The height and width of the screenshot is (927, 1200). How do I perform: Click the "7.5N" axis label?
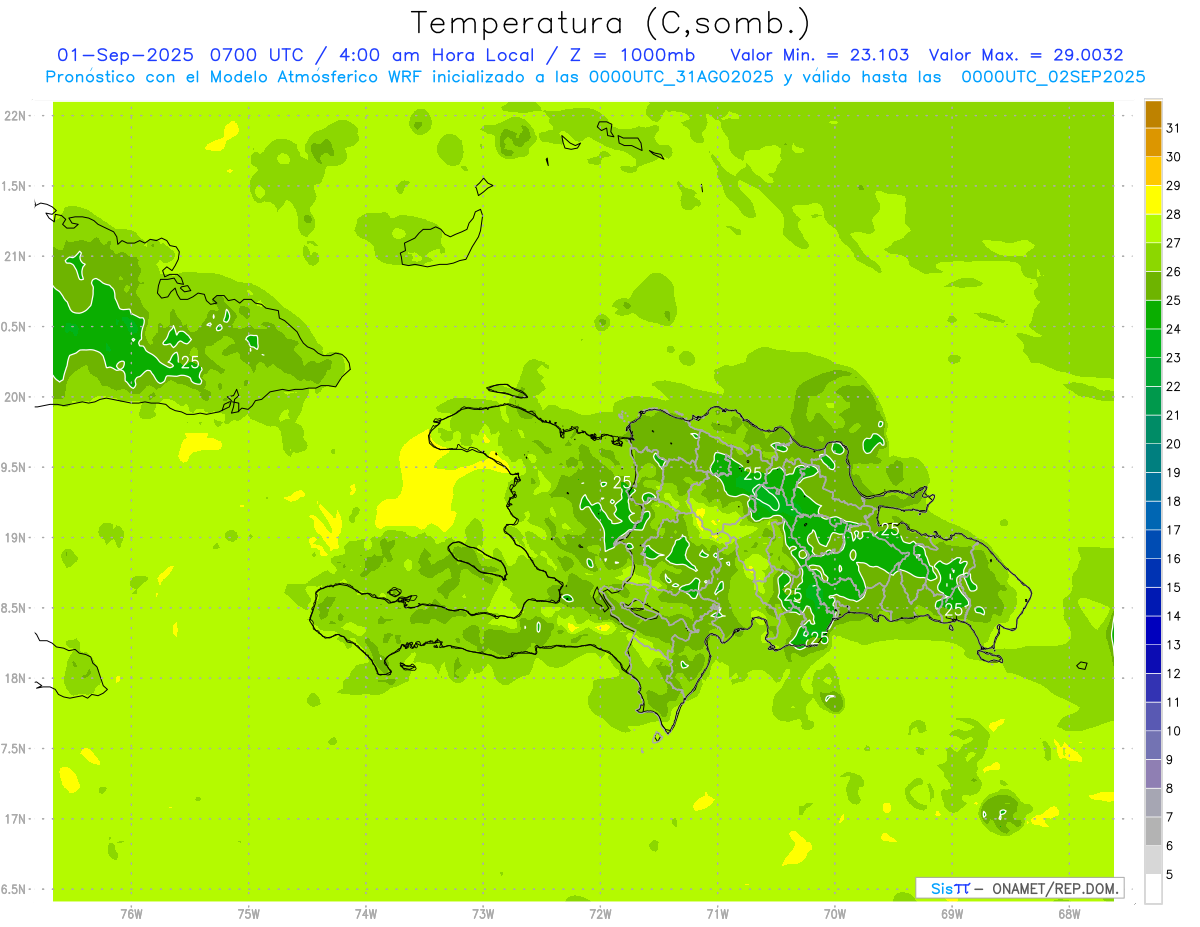point(15,749)
